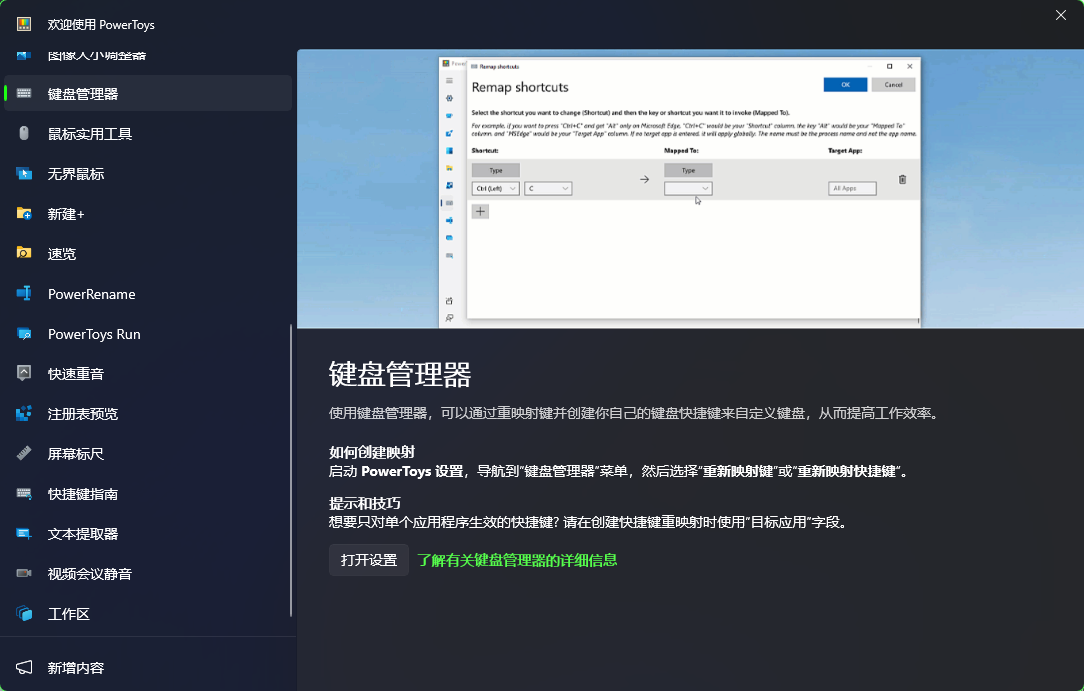Open the PowerToys Run page
Image resolution: width=1084 pixels, height=691 pixels.
[148, 334]
